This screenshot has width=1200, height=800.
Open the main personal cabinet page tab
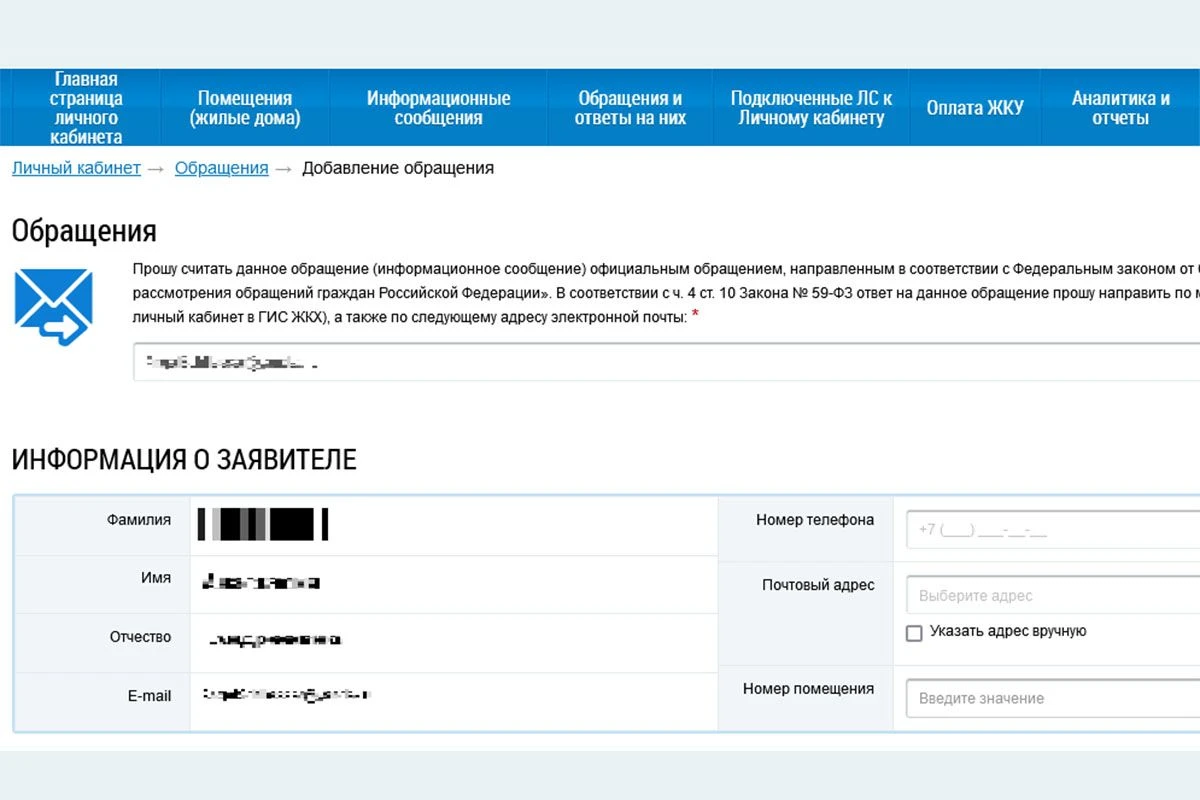pos(86,108)
